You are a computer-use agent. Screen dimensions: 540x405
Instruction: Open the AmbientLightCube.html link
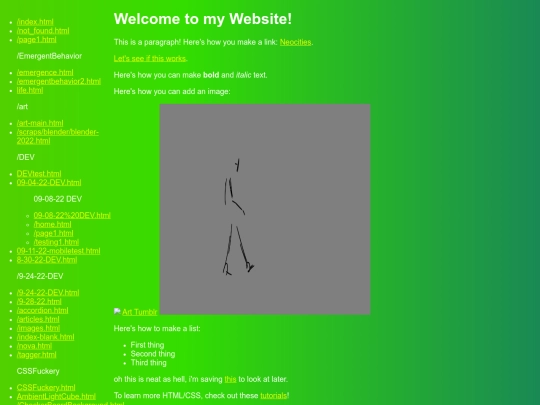(56, 397)
